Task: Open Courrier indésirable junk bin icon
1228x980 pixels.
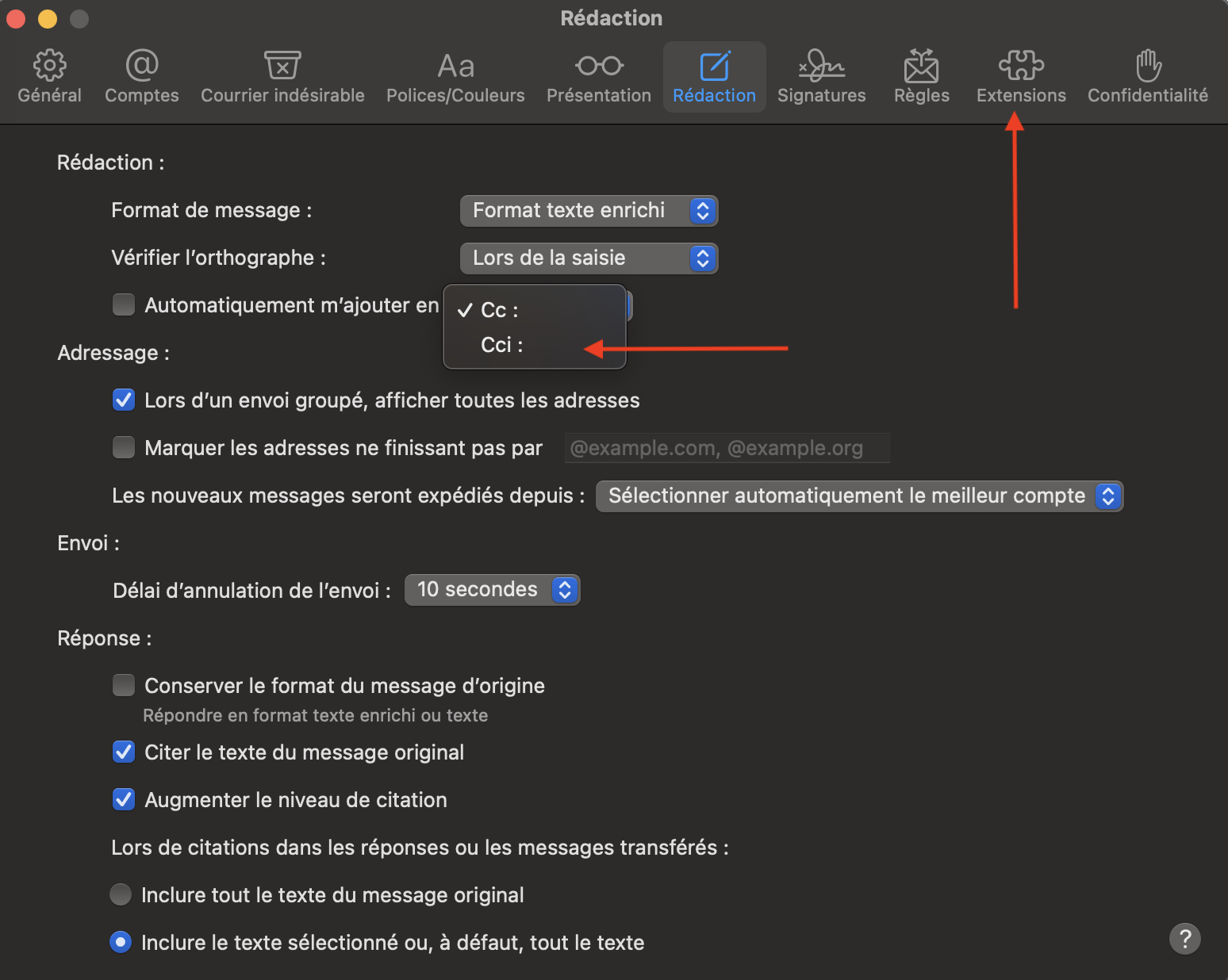Action: pyautogui.click(x=282, y=77)
